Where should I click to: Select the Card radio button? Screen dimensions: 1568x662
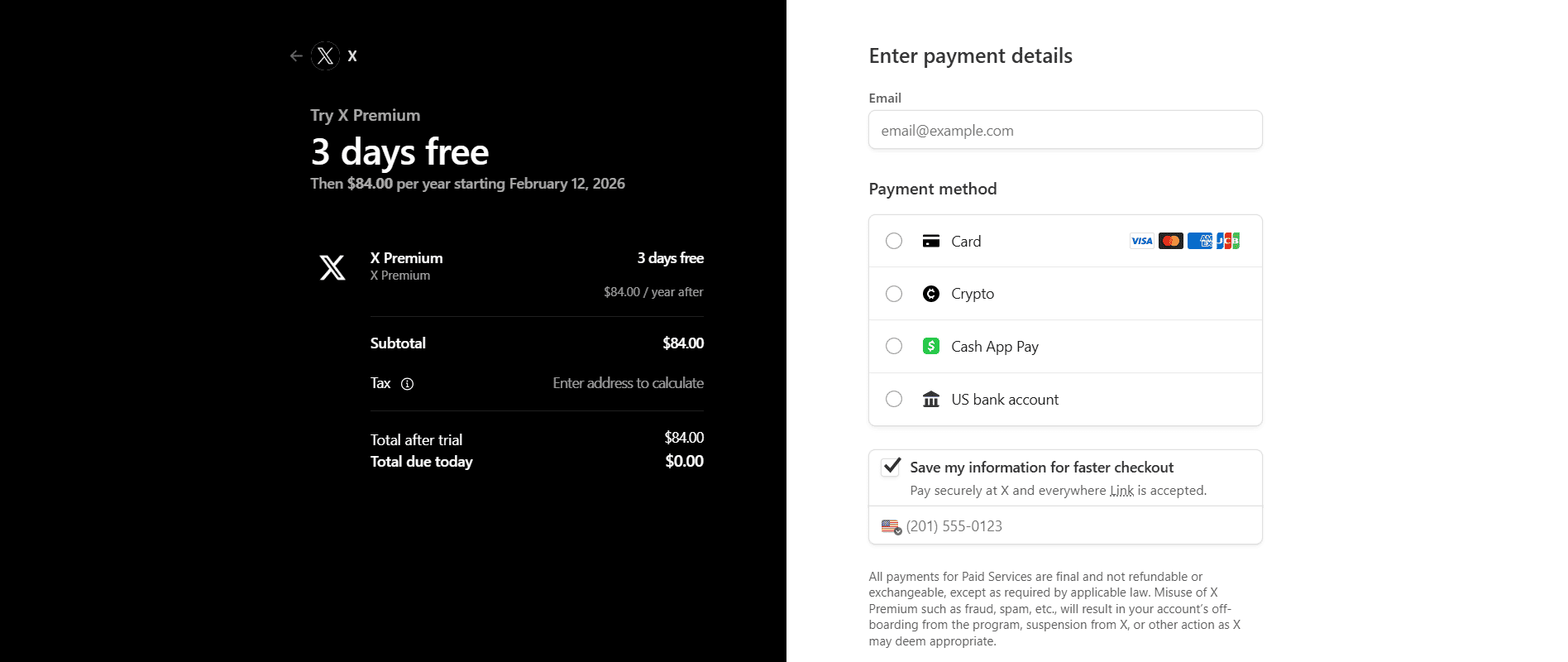894,241
